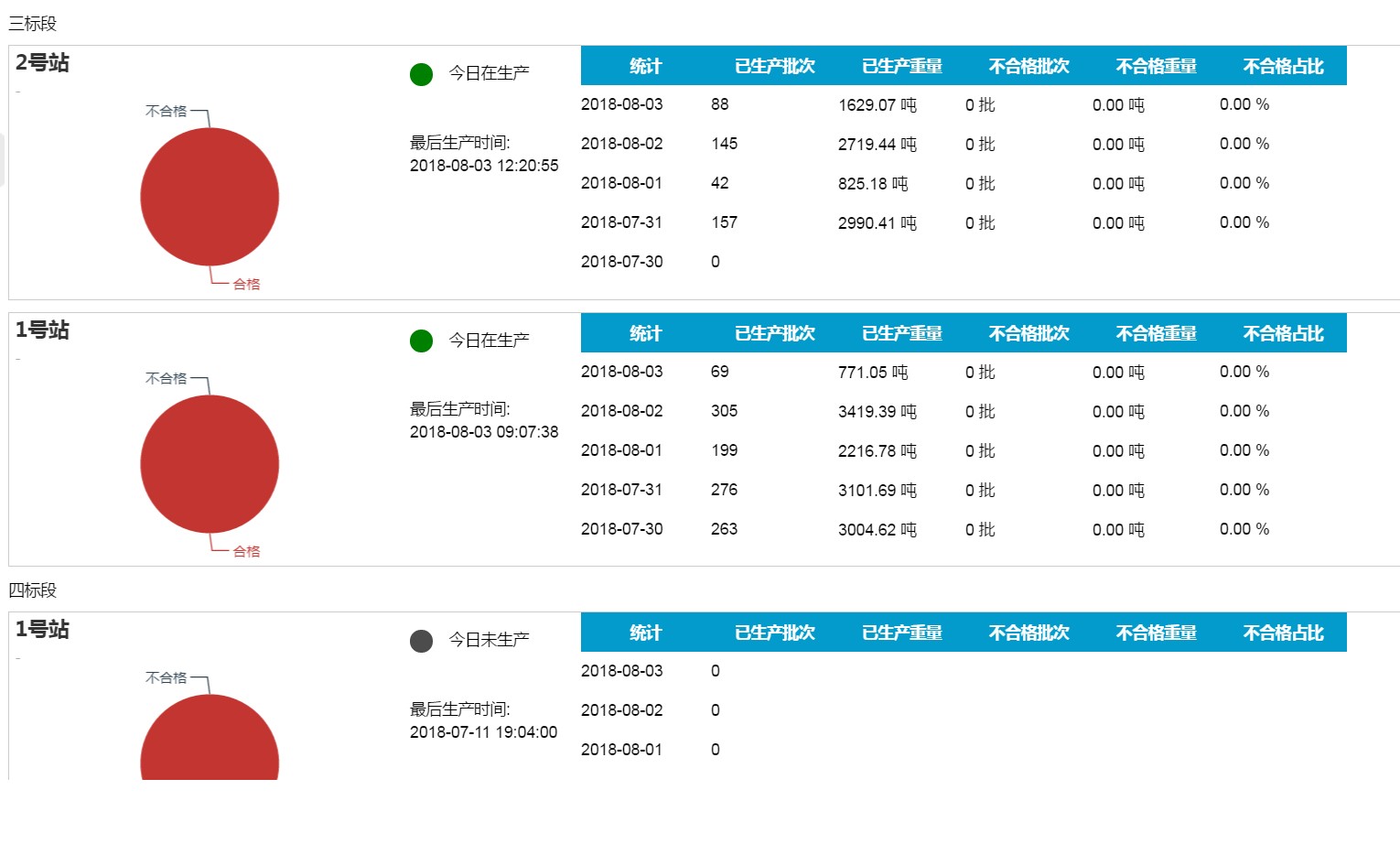Screen dimensions: 1400x844
Task: Select 不合格占比 header in 三标段 1号站 table
Action: (1283, 333)
